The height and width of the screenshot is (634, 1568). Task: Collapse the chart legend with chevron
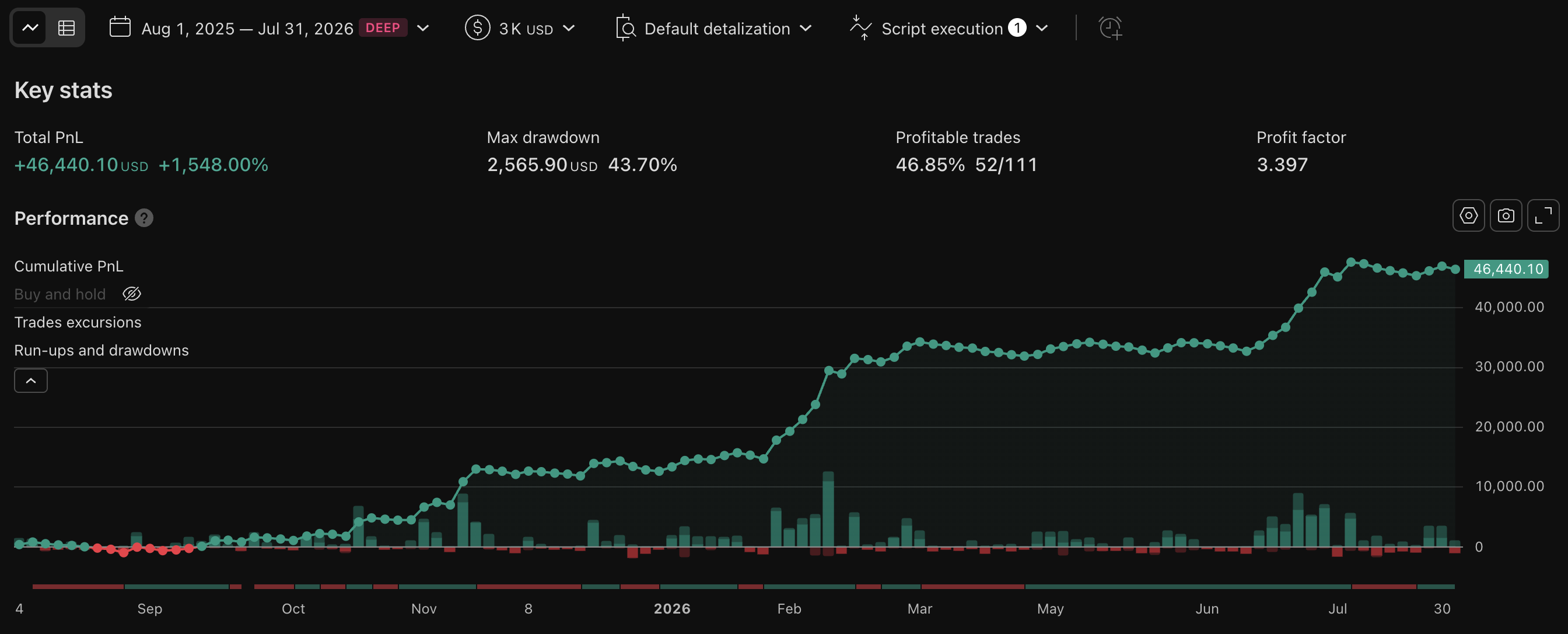pos(31,381)
